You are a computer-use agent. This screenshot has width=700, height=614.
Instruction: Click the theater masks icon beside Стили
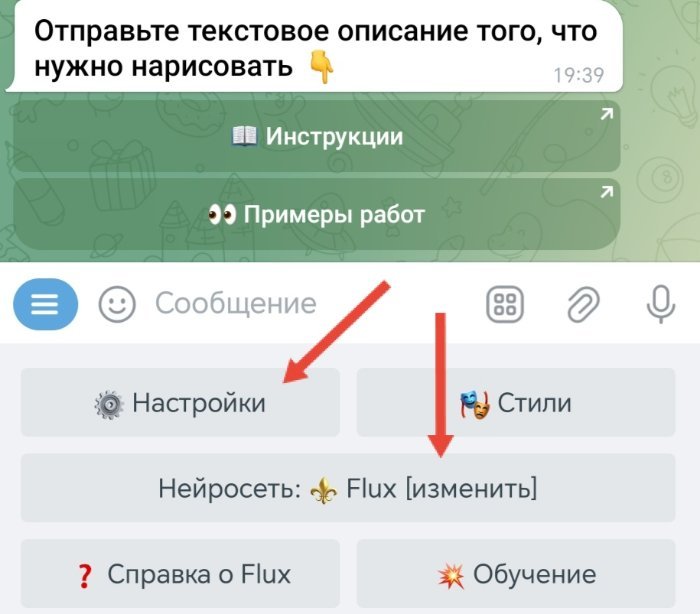pyautogui.click(x=475, y=404)
